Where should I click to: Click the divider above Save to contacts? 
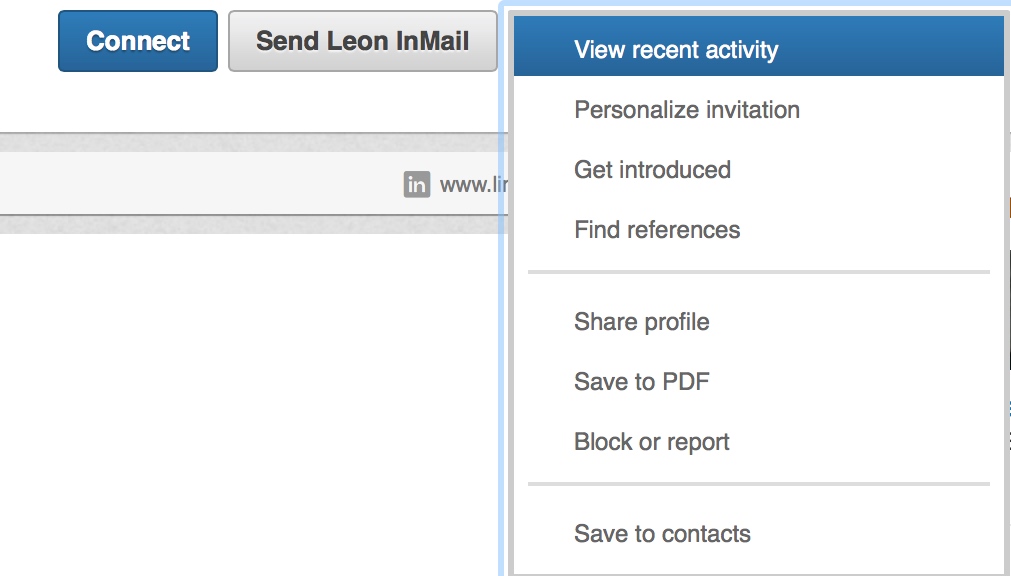tap(758, 484)
